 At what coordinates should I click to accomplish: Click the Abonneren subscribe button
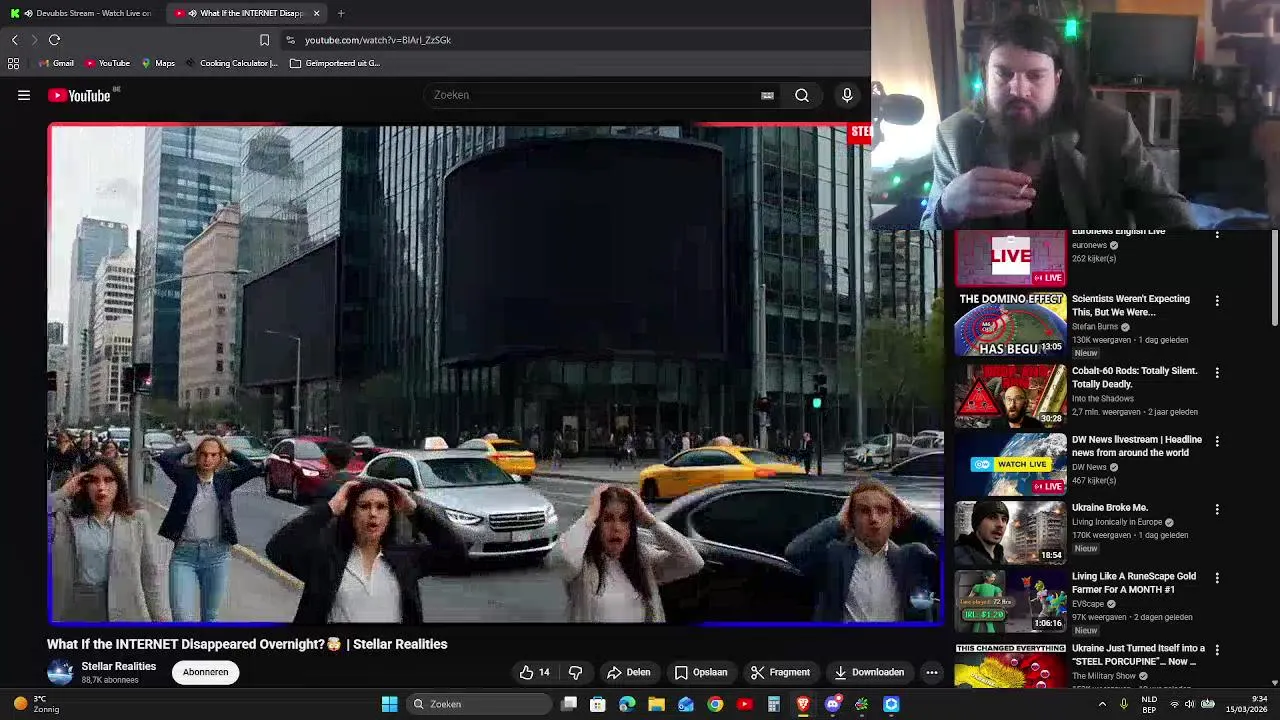[205, 672]
